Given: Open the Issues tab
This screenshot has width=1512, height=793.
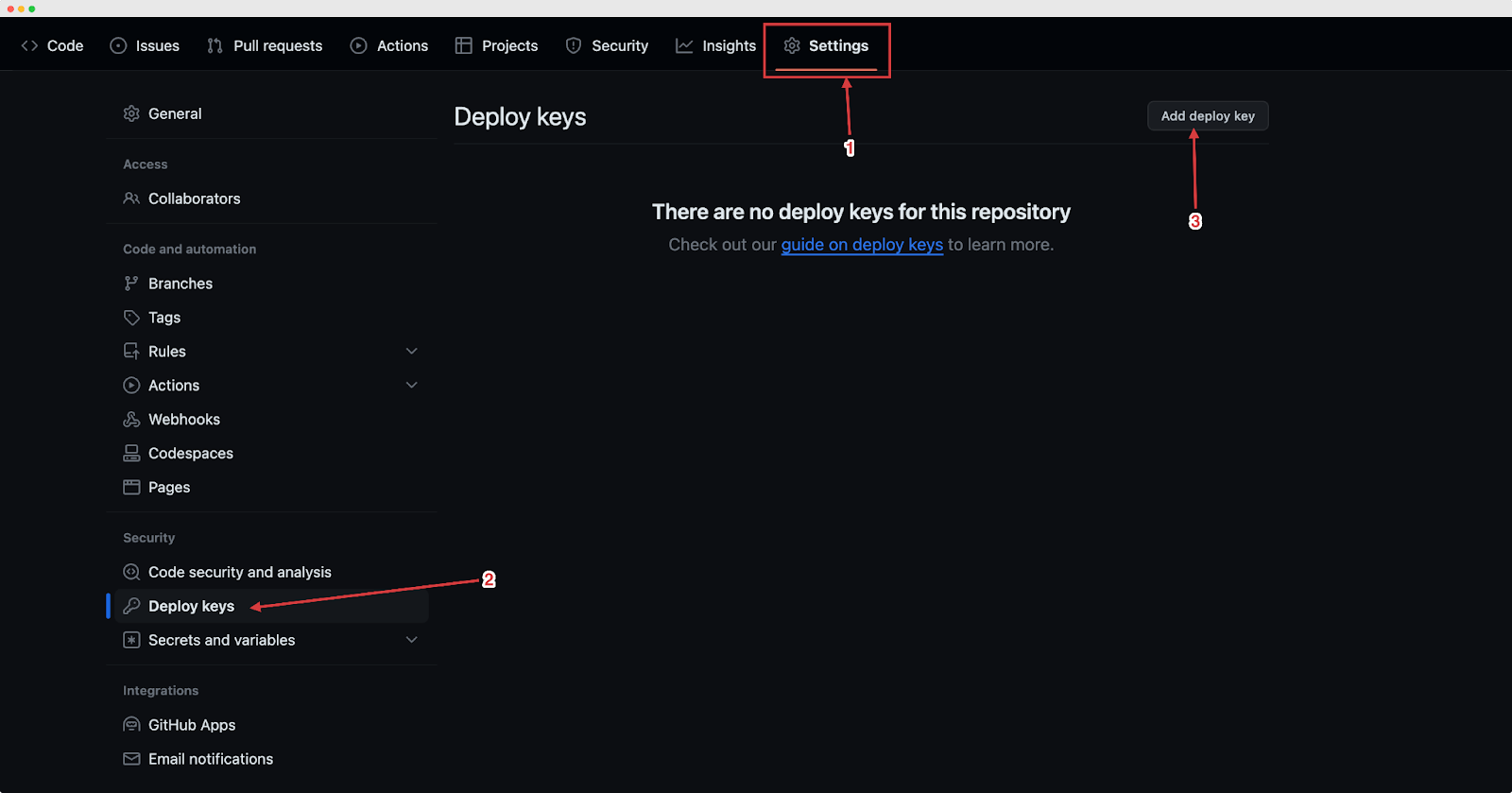Looking at the screenshot, I should [145, 45].
